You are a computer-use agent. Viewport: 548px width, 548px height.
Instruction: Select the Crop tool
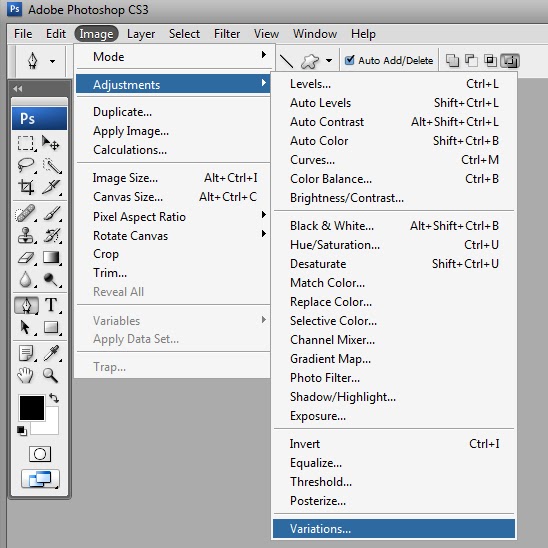(x=26, y=187)
